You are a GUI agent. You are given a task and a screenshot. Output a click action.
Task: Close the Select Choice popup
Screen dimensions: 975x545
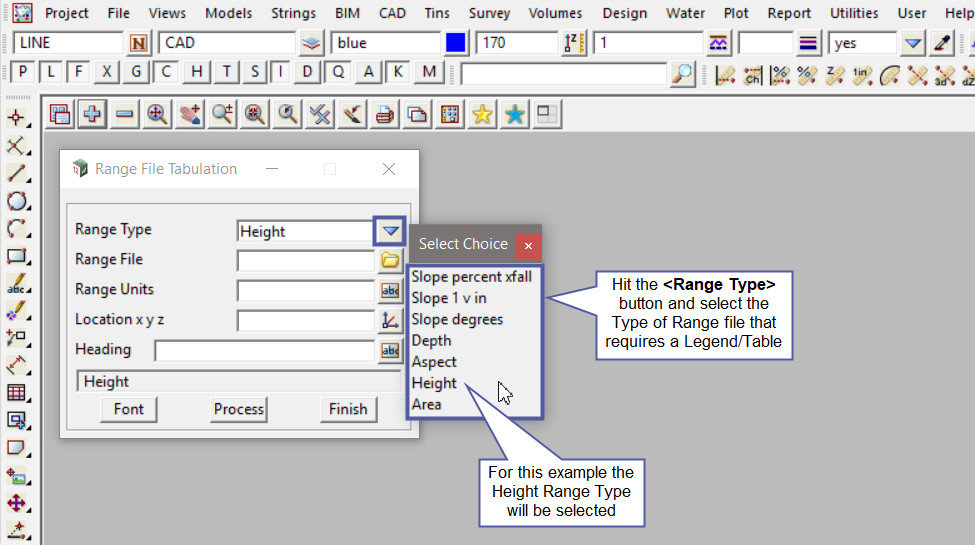tap(528, 245)
